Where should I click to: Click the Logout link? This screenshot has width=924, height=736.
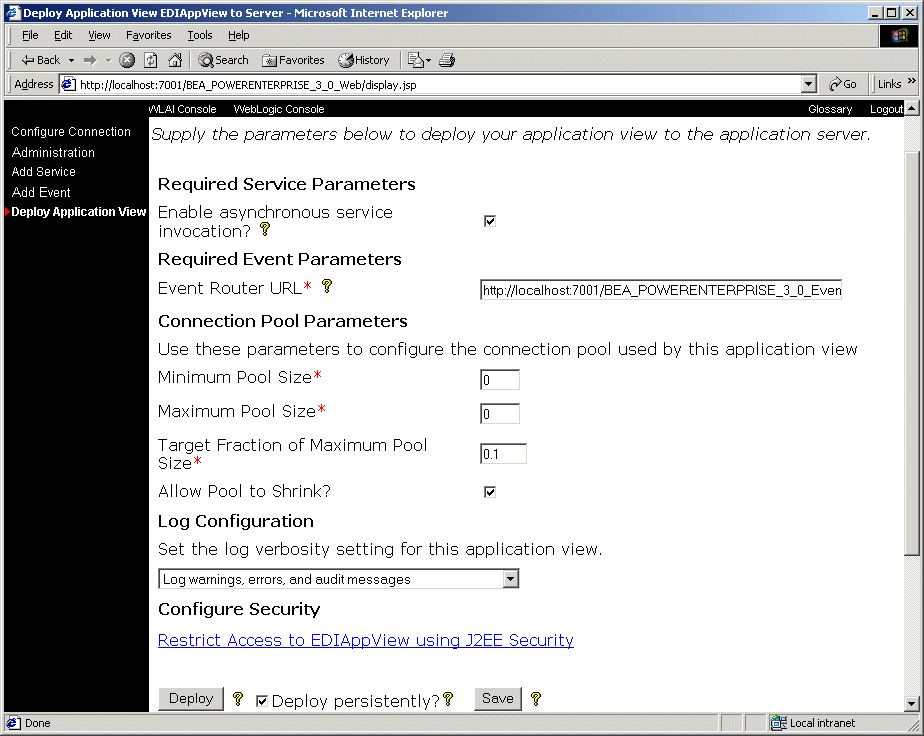(886, 109)
